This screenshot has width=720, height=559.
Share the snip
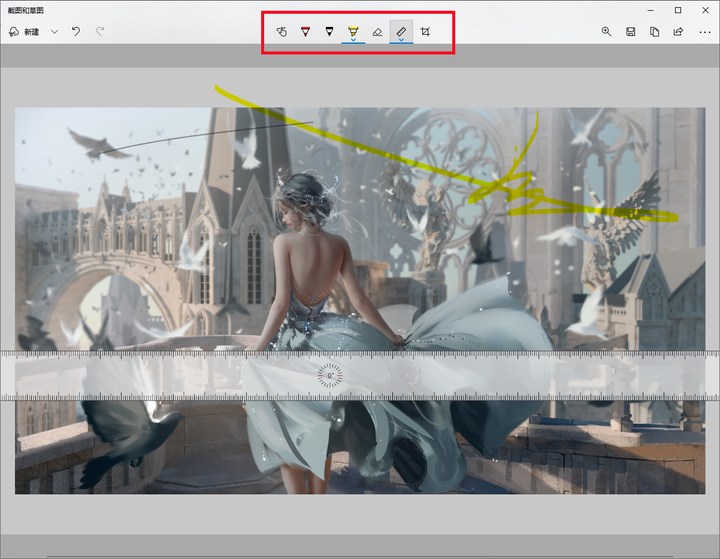coord(678,32)
